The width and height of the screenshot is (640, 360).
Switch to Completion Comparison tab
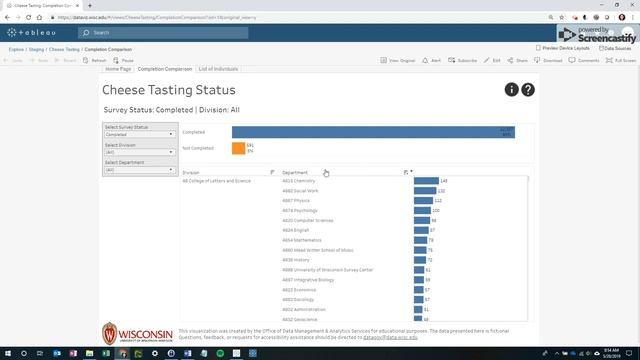(x=165, y=69)
